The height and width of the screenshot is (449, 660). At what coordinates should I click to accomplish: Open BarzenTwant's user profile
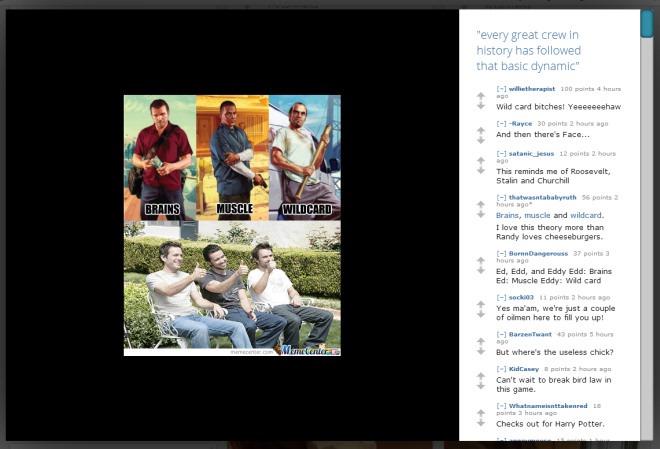[x=530, y=334]
